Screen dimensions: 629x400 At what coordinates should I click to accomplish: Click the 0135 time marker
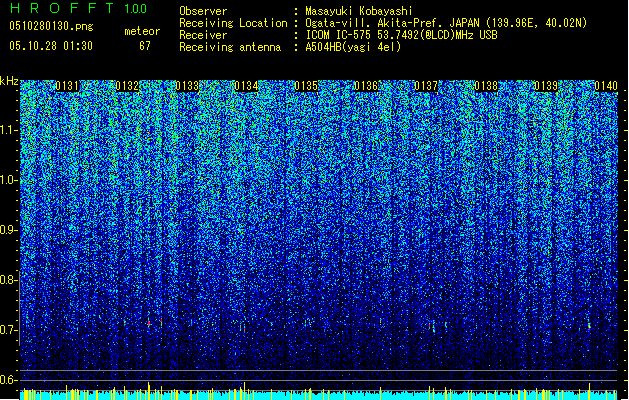coord(306,86)
